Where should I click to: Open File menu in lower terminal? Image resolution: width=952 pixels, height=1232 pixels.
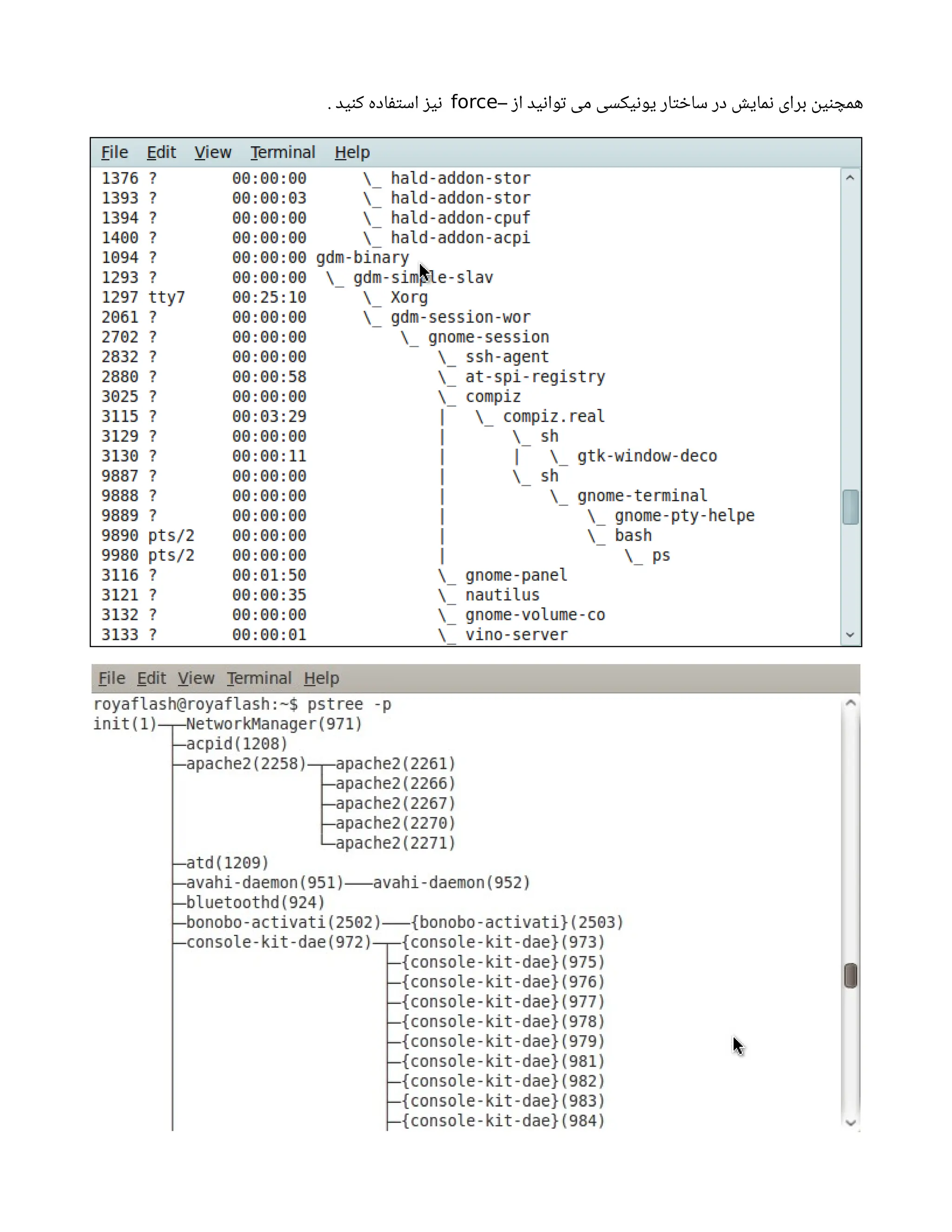112,678
